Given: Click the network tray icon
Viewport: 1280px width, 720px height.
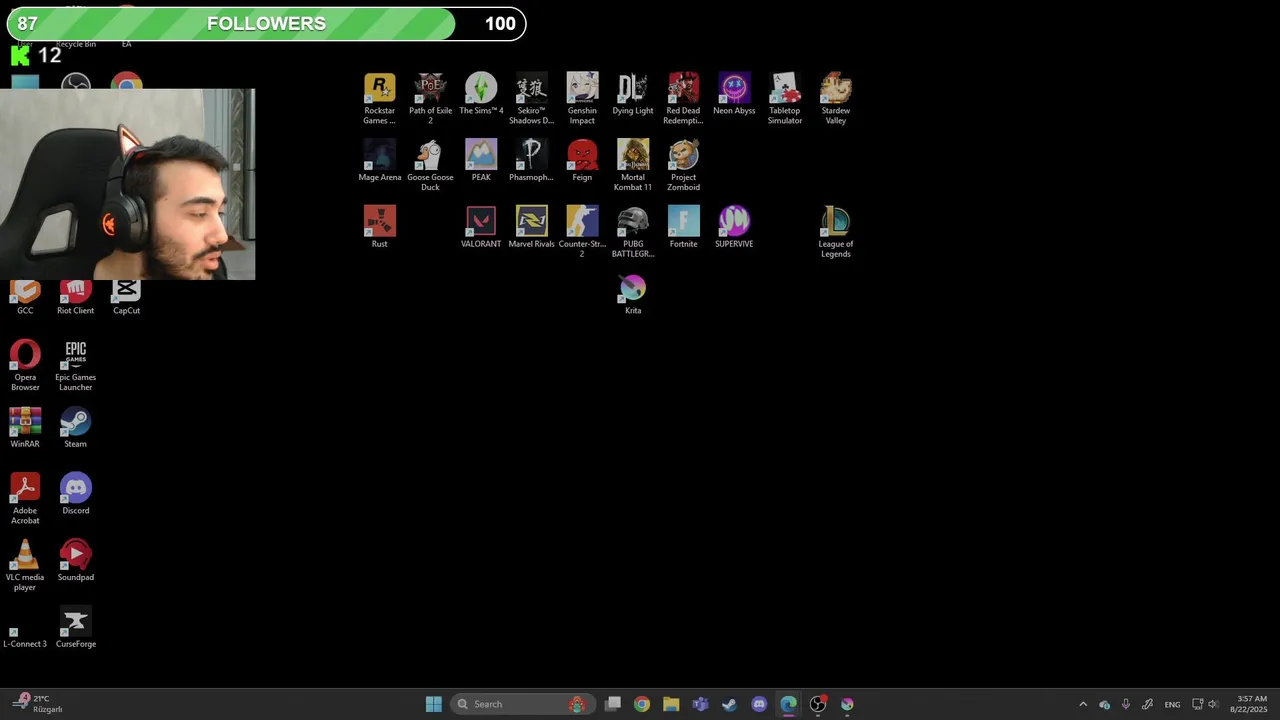Looking at the screenshot, I should pyautogui.click(x=1197, y=704).
